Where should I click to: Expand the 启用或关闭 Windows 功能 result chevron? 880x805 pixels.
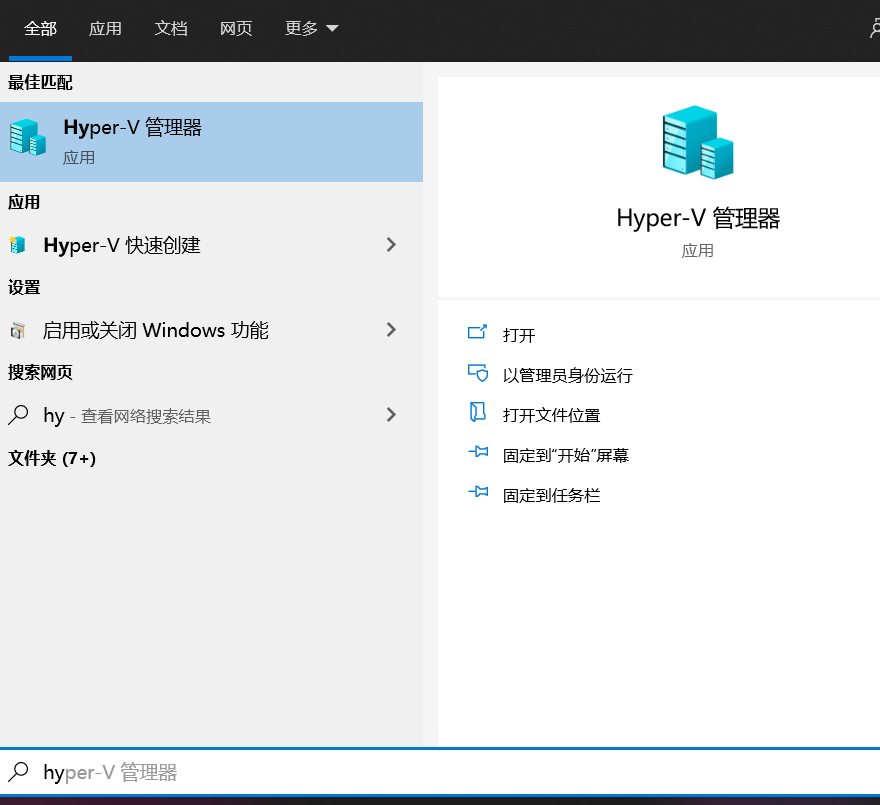pyautogui.click(x=390, y=328)
